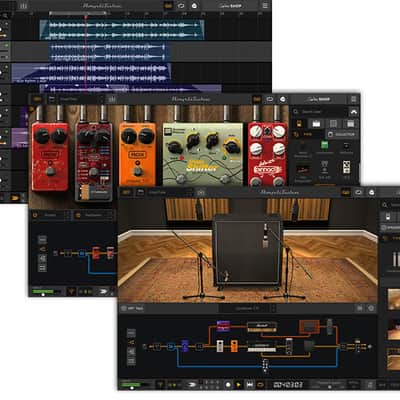Click the cloud icon next to the gear search field

coord(353,112)
